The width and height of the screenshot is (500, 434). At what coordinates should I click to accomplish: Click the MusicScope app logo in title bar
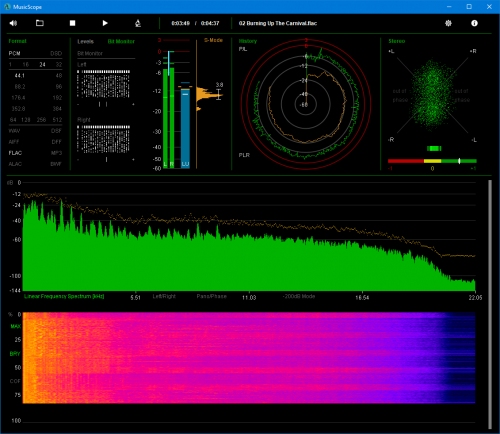click(x=7, y=7)
